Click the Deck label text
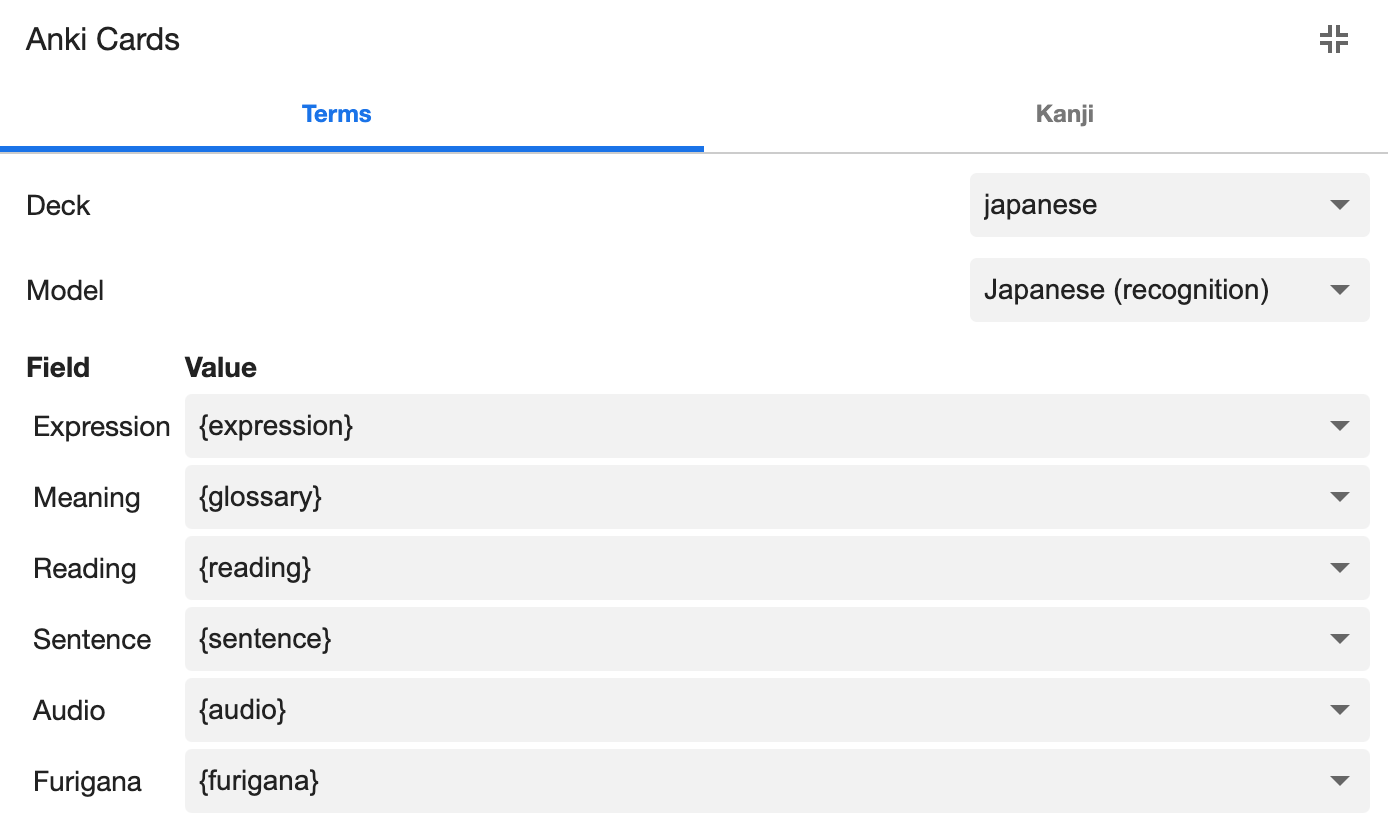 58,205
